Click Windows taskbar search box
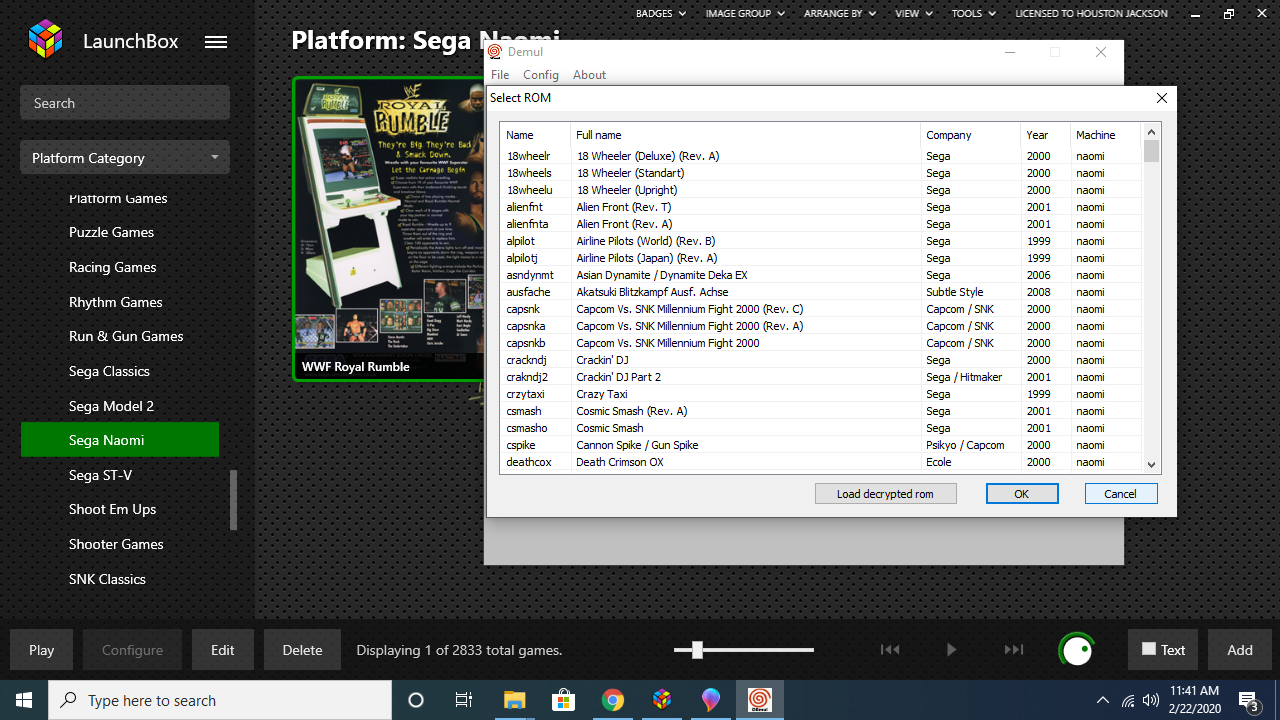The image size is (1280, 720). pyautogui.click(x=220, y=700)
